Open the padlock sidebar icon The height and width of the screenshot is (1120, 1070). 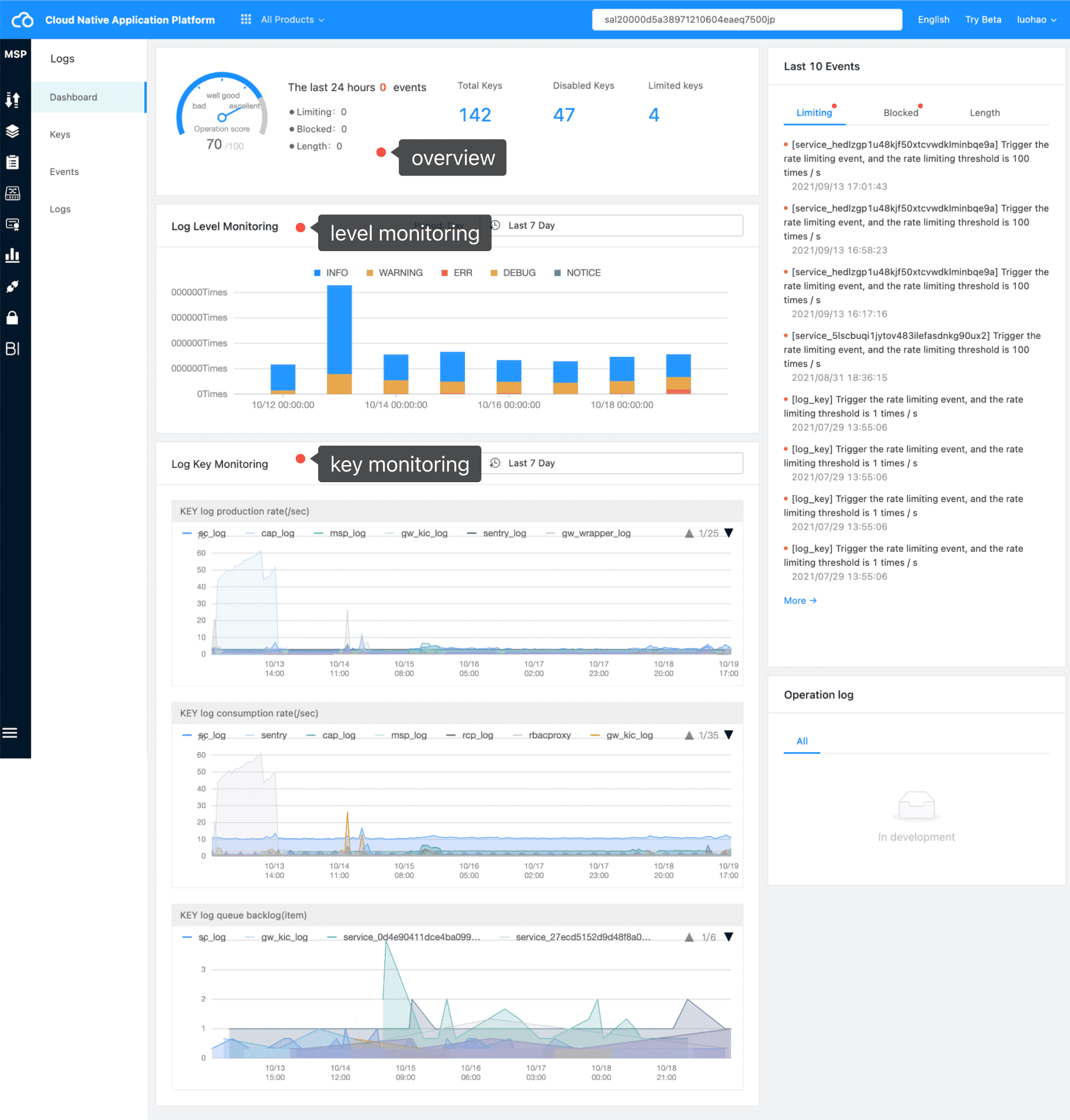12,318
